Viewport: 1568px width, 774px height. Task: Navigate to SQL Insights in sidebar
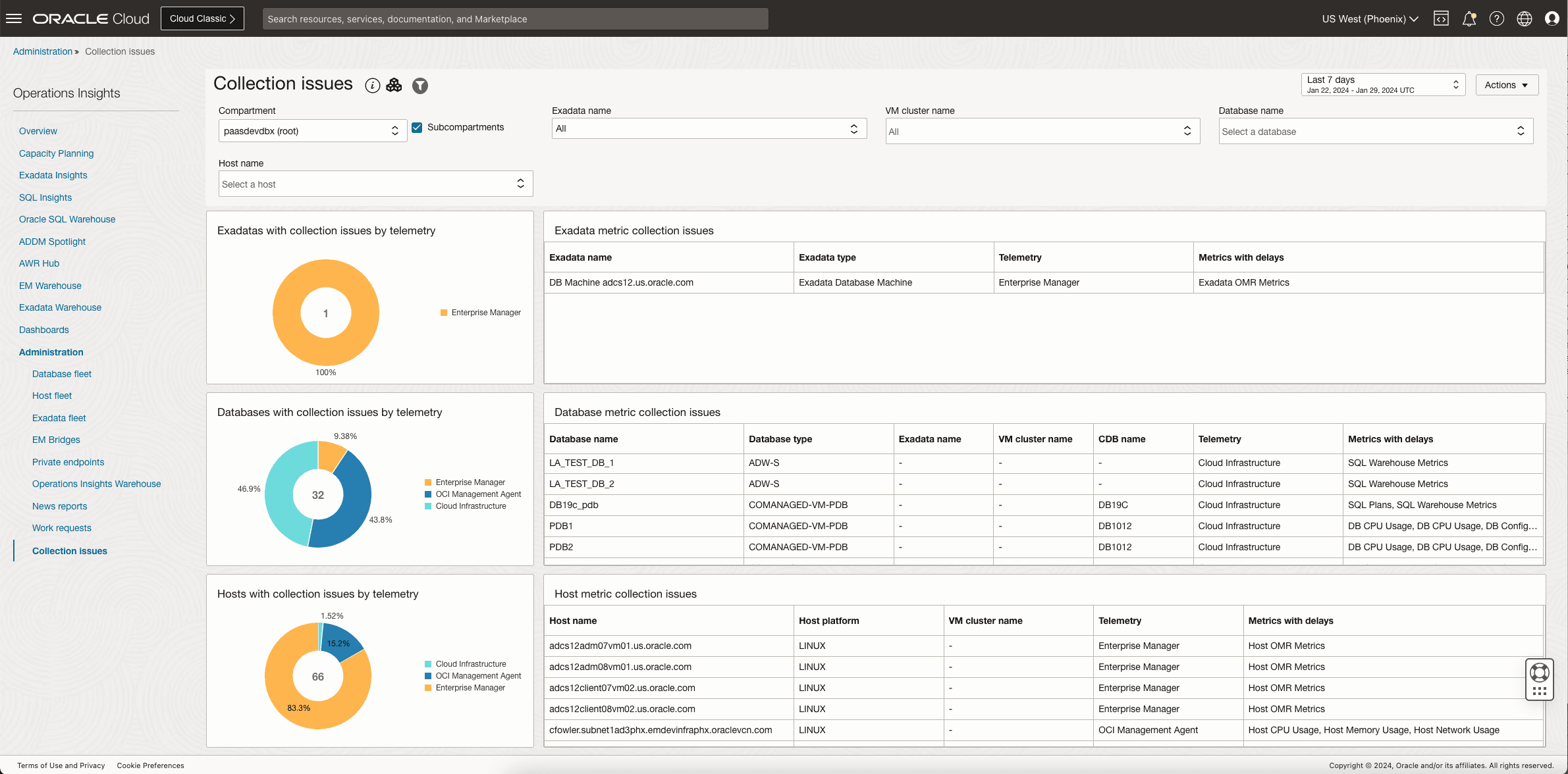(x=45, y=197)
